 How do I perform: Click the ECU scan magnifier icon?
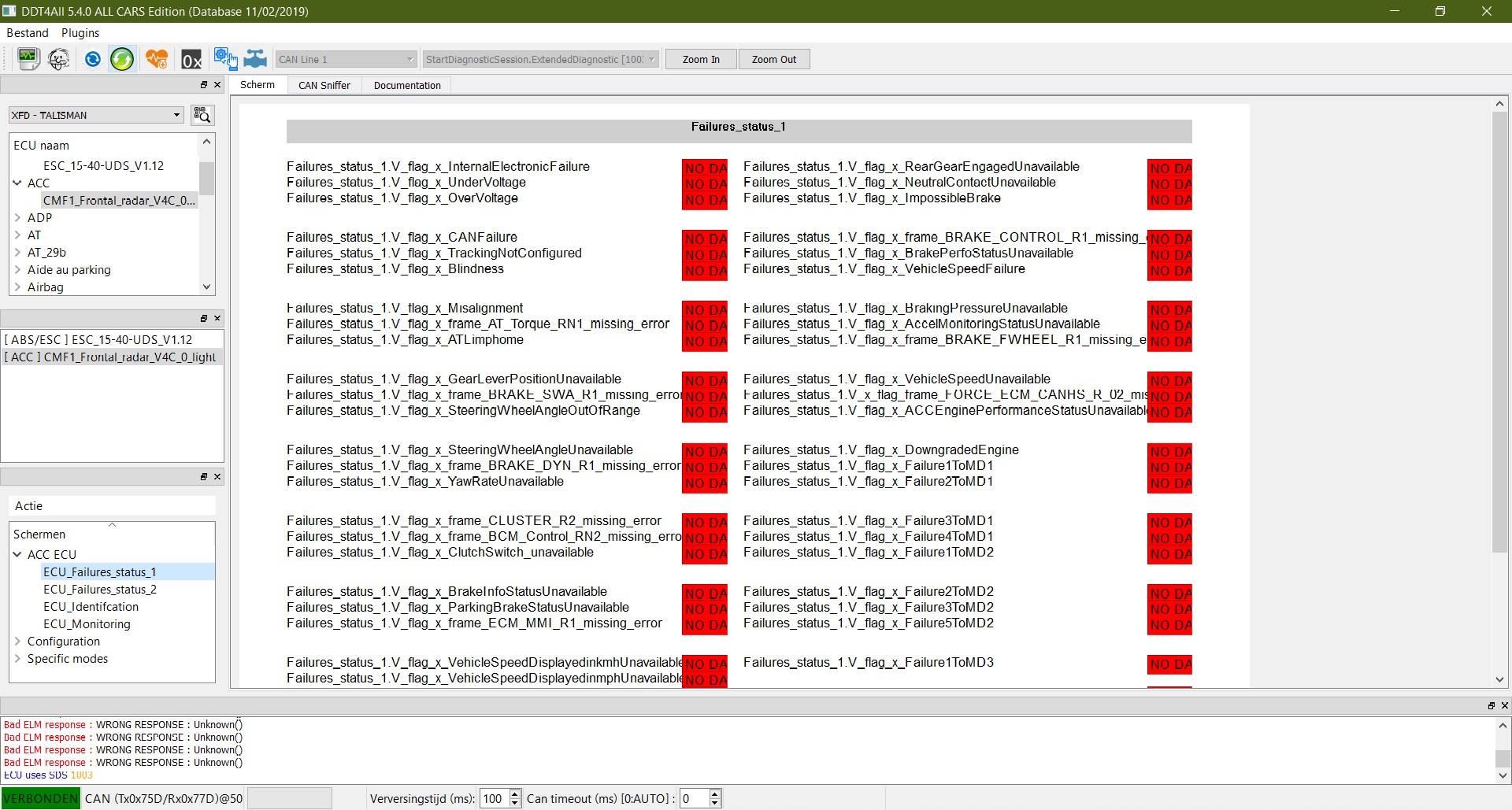click(202, 115)
